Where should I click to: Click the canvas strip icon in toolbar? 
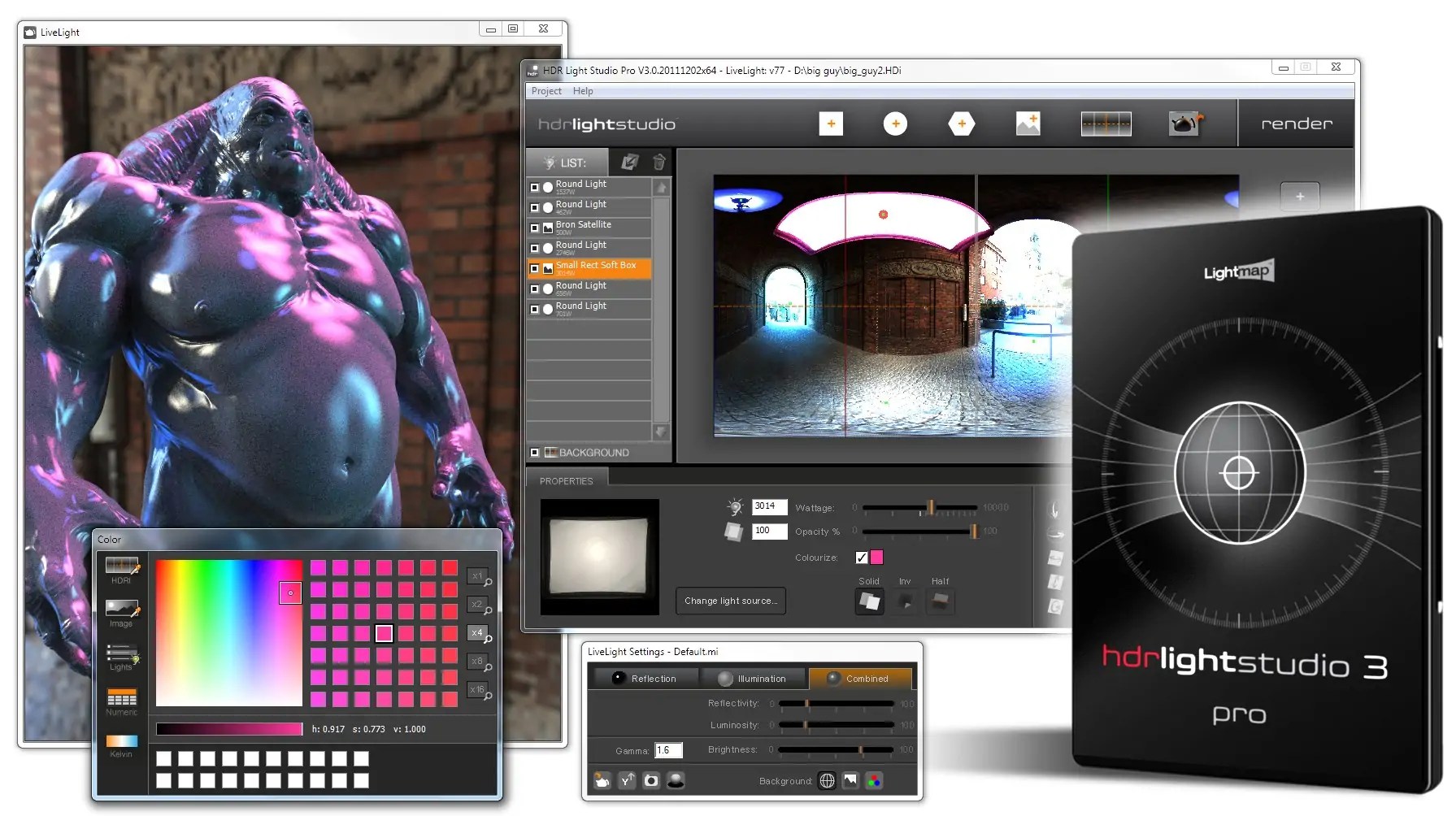(x=1106, y=124)
